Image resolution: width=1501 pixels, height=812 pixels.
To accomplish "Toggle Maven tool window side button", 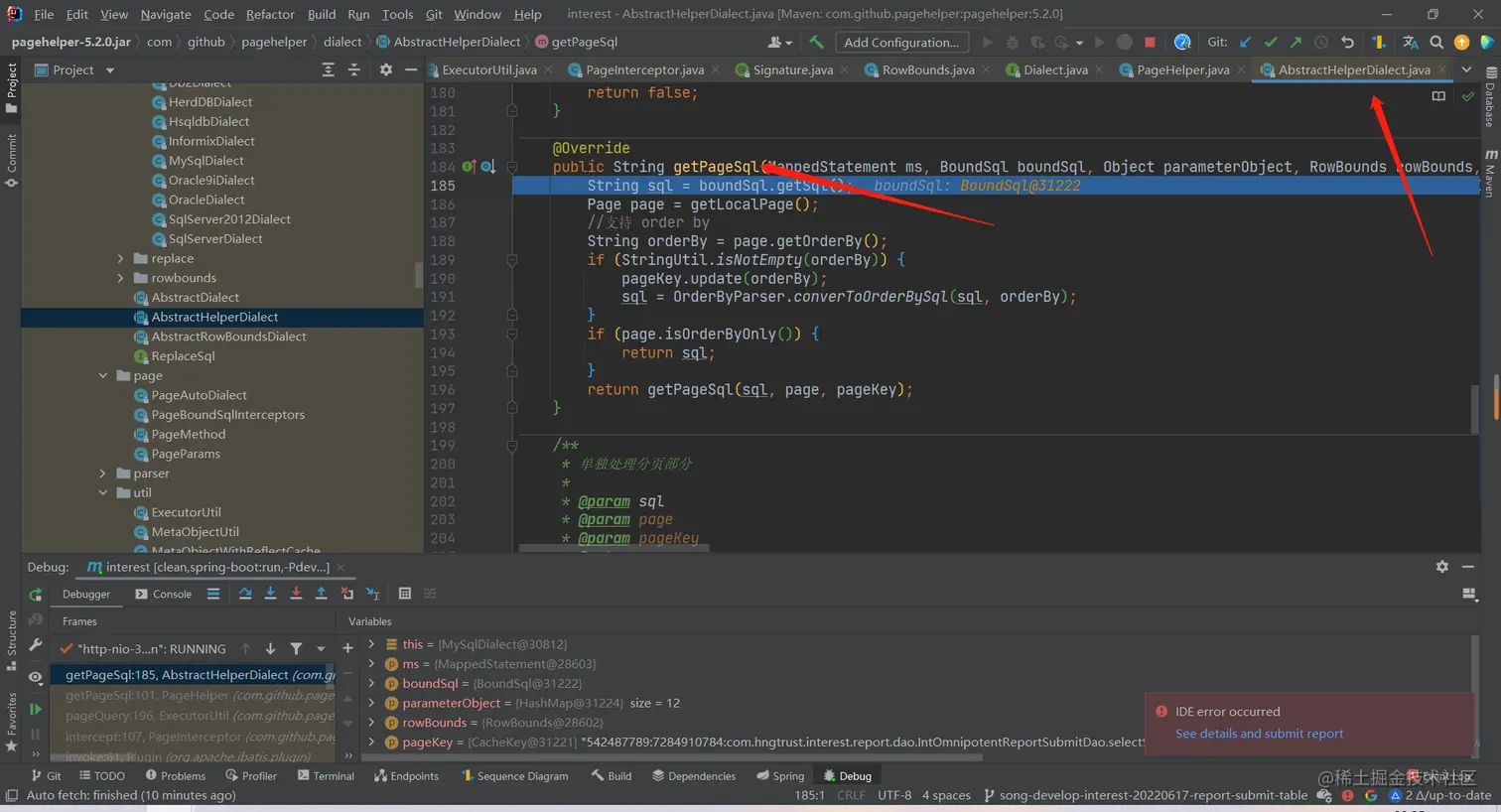I will click(1490, 173).
